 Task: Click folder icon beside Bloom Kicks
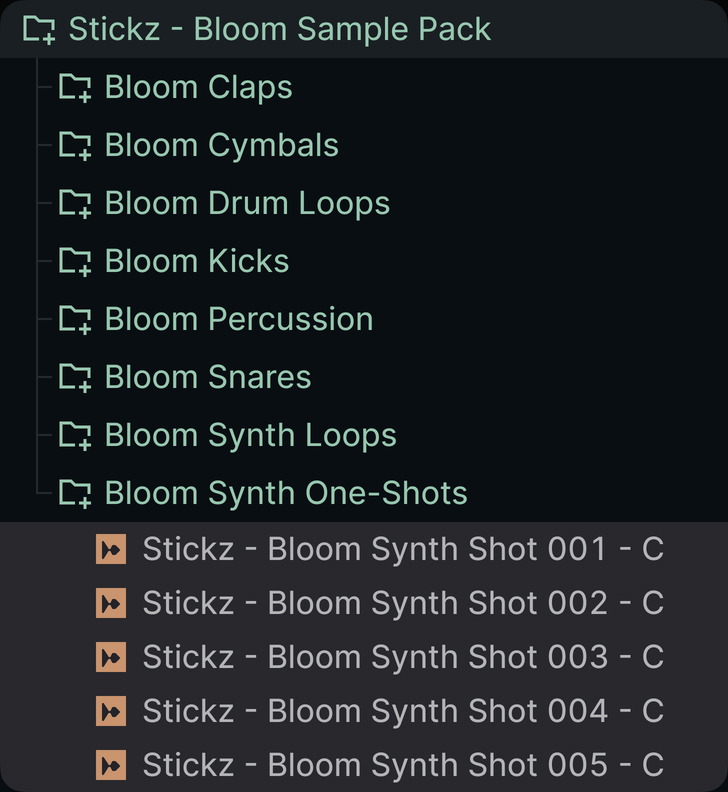point(75,262)
